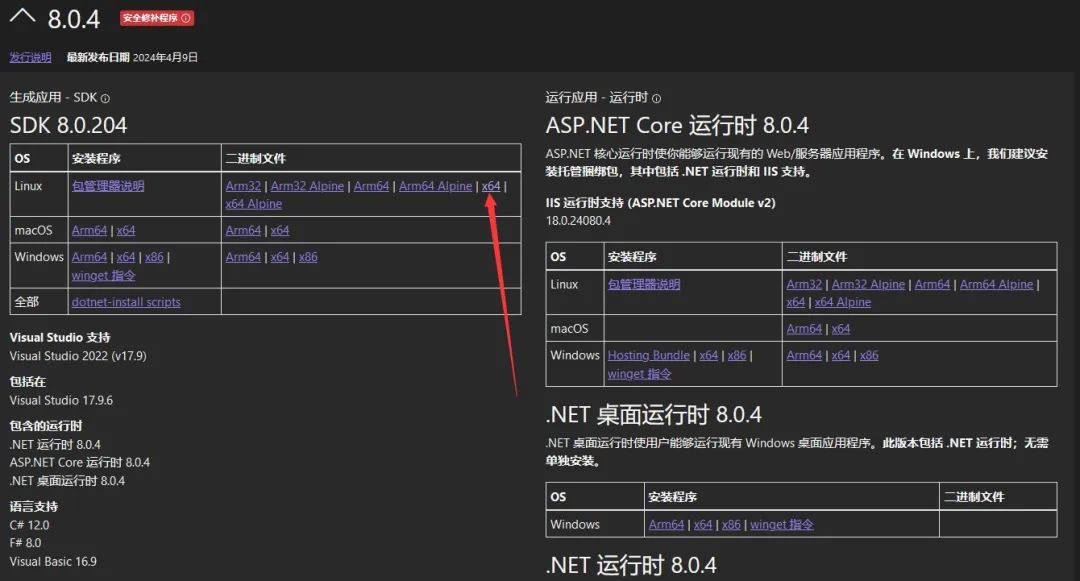
Task: Download SDK Linux Arm64 Alpine binary
Action: 435,186
